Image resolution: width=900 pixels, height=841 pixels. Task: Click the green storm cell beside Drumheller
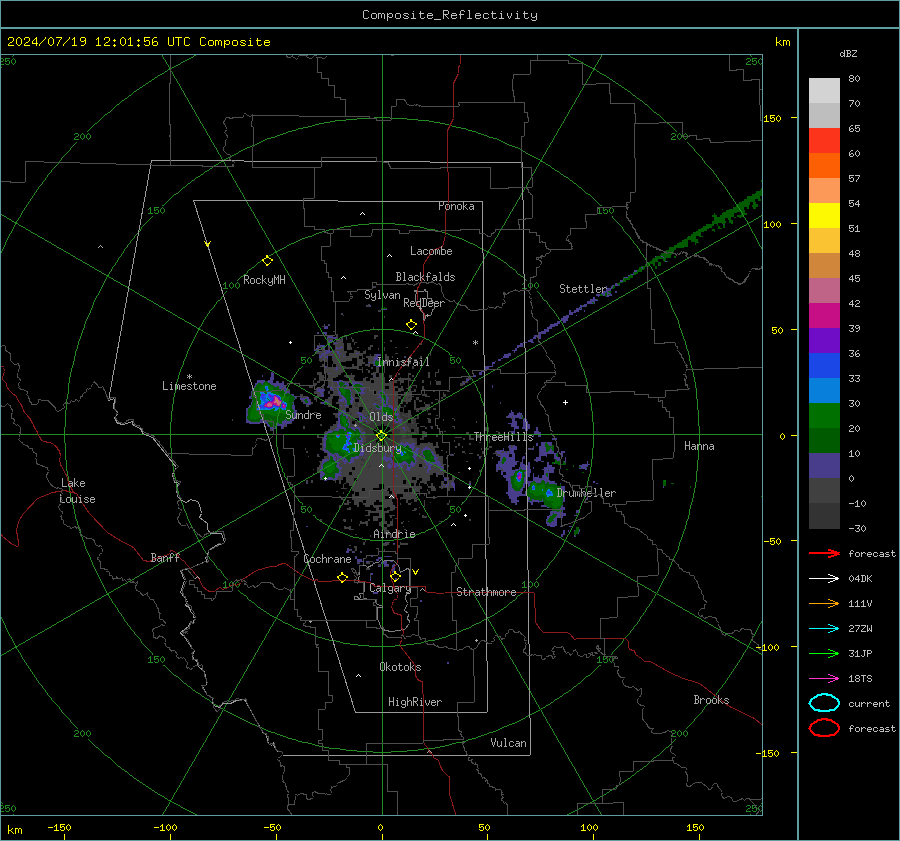point(545,493)
